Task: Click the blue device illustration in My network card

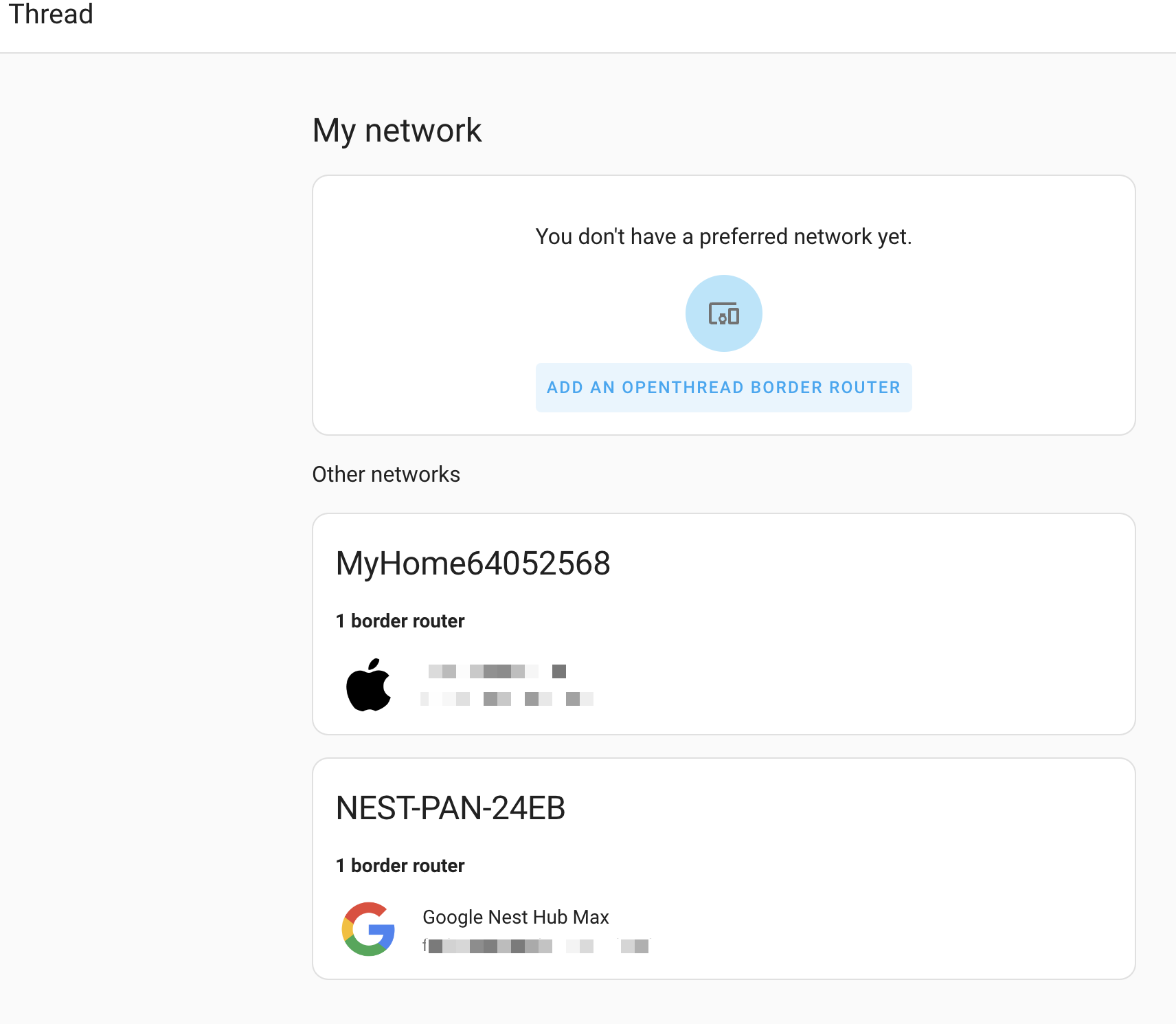Action: [723, 313]
